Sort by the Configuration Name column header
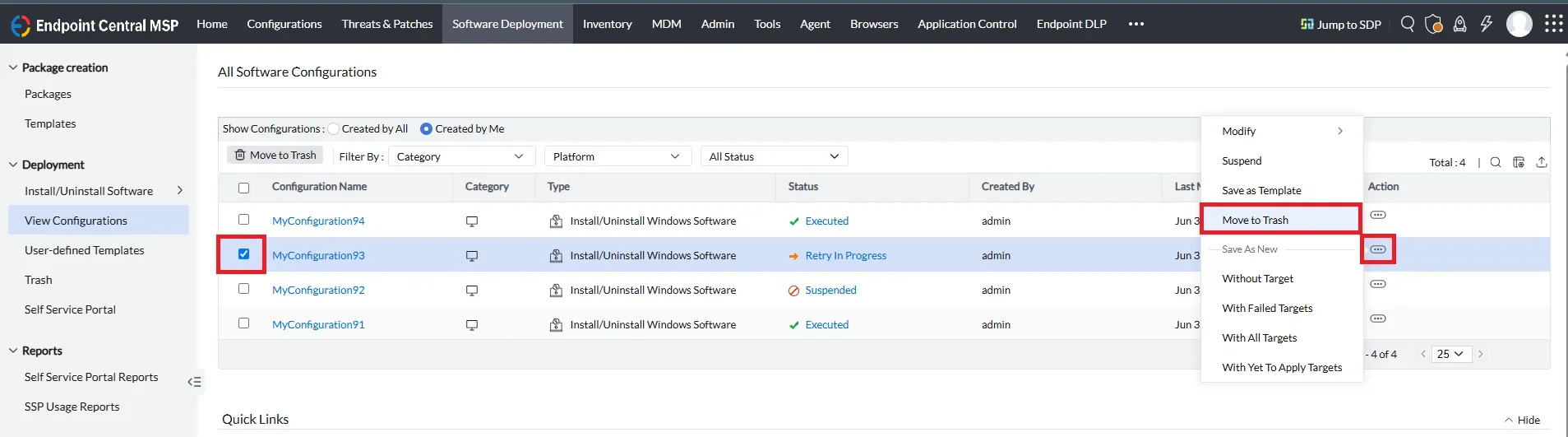Viewport: 1568px width, 437px height. [x=319, y=187]
